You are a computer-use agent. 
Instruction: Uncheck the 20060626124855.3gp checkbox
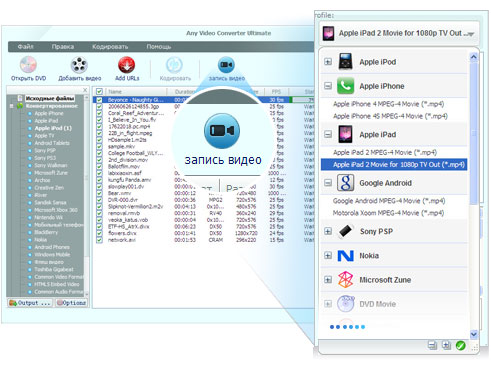pyautogui.click(x=99, y=106)
